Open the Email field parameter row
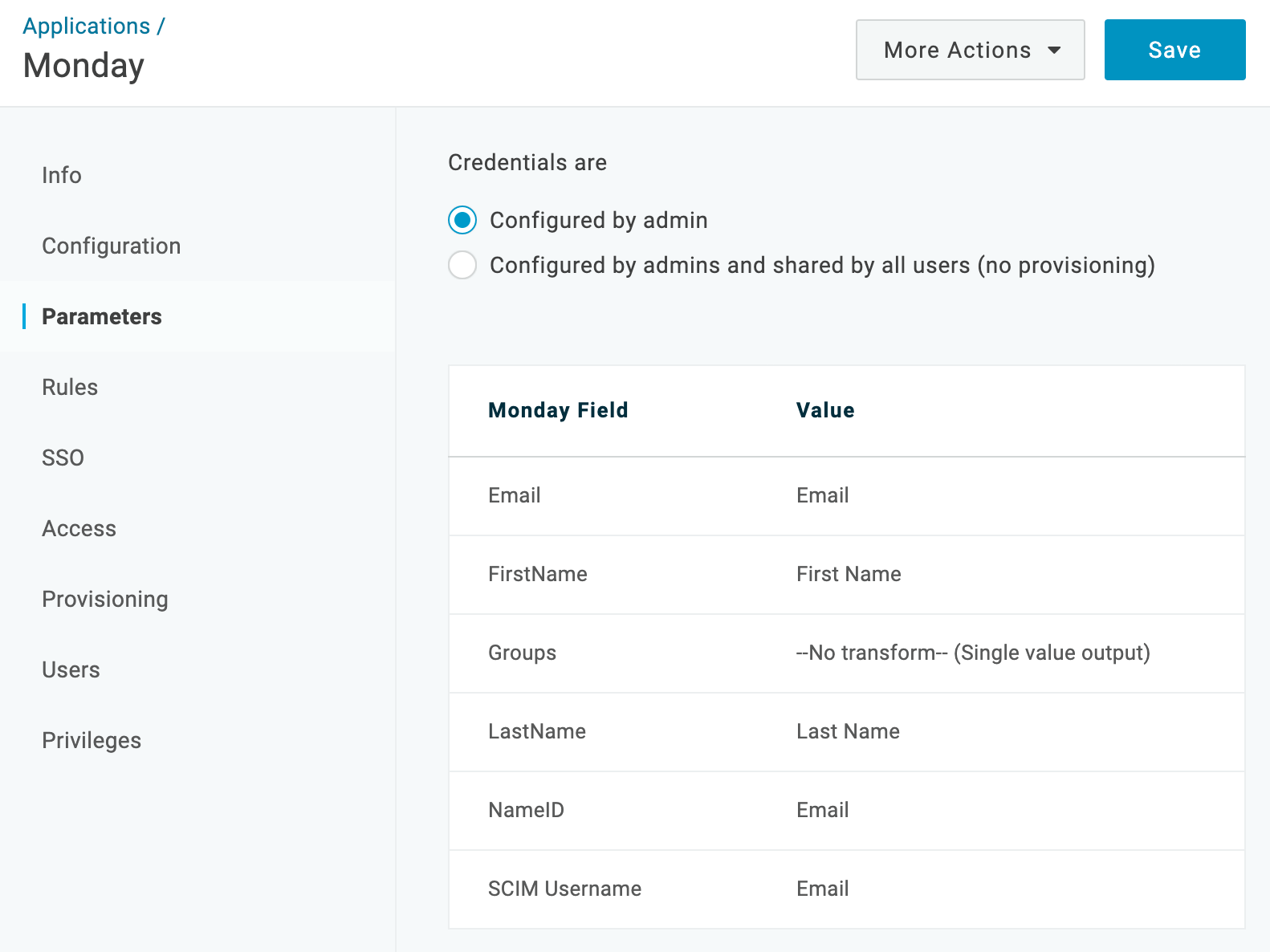The width and height of the screenshot is (1270, 952). pyautogui.click(x=847, y=496)
